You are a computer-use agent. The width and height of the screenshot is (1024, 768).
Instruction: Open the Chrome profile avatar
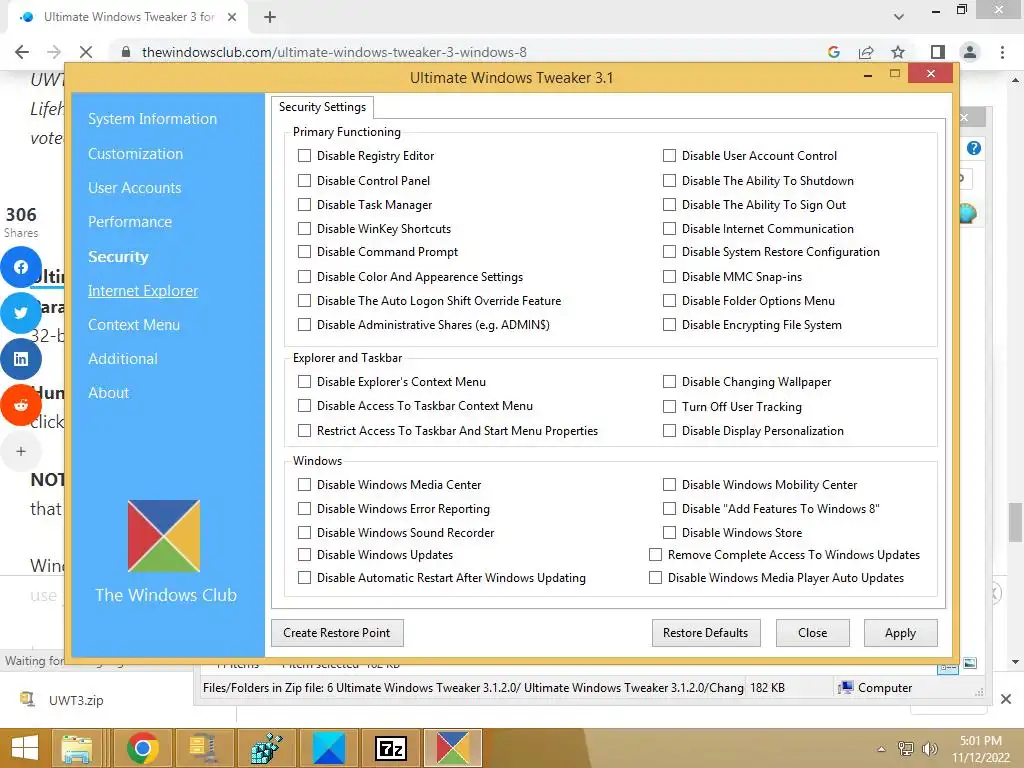(970, 52)
